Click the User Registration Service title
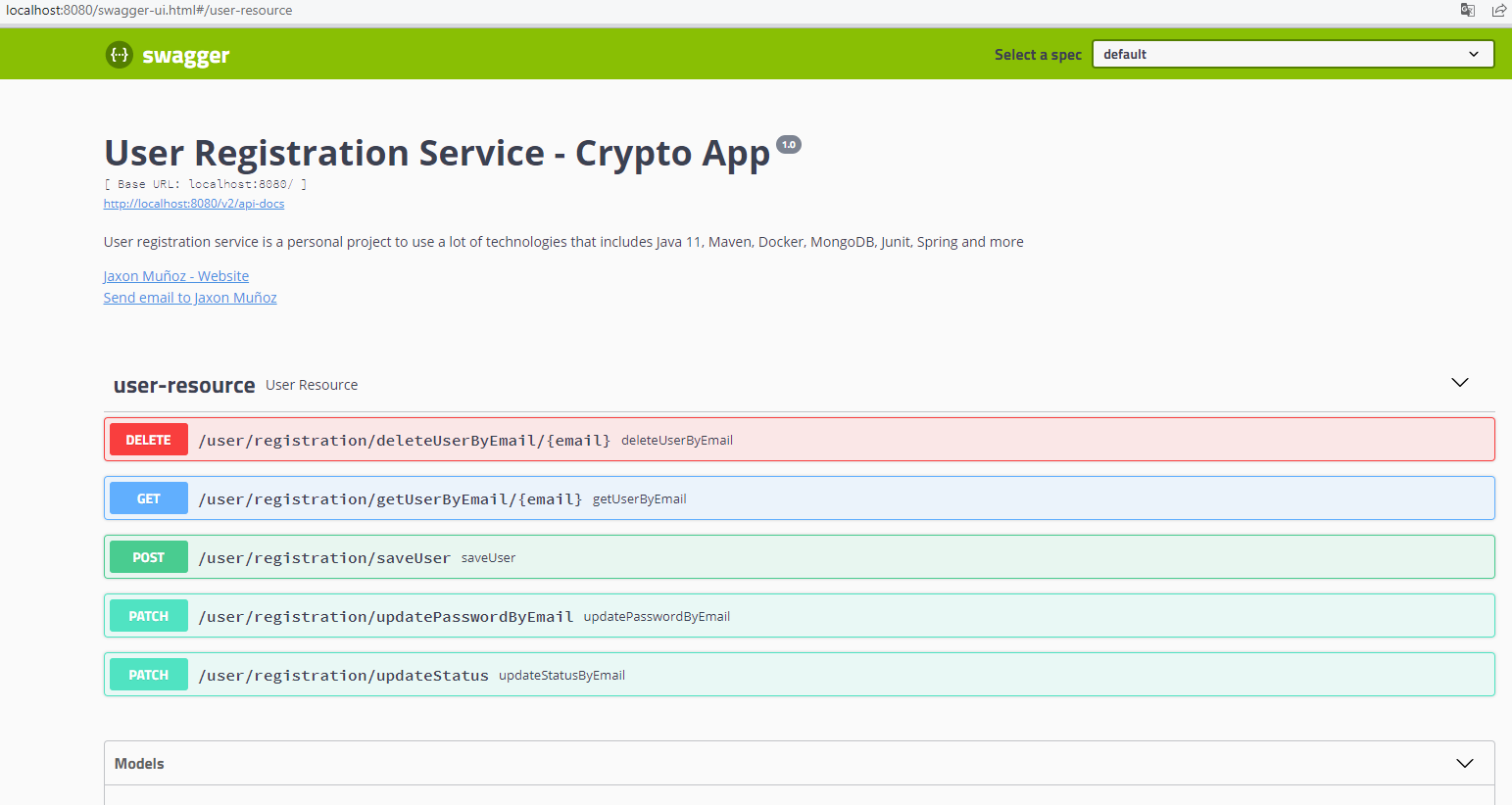 [437, 154]
